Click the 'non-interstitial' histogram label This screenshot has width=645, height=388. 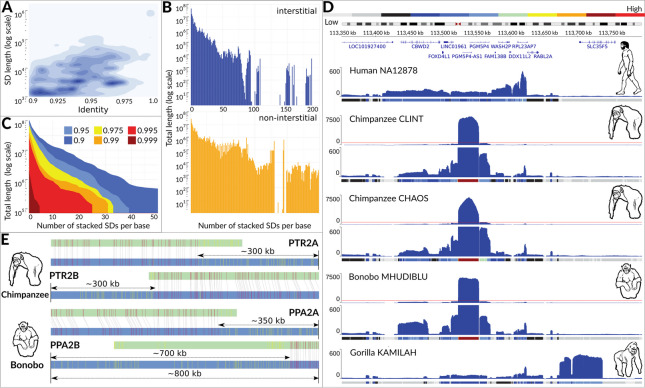pyautogui.click(x=288, y=118)
